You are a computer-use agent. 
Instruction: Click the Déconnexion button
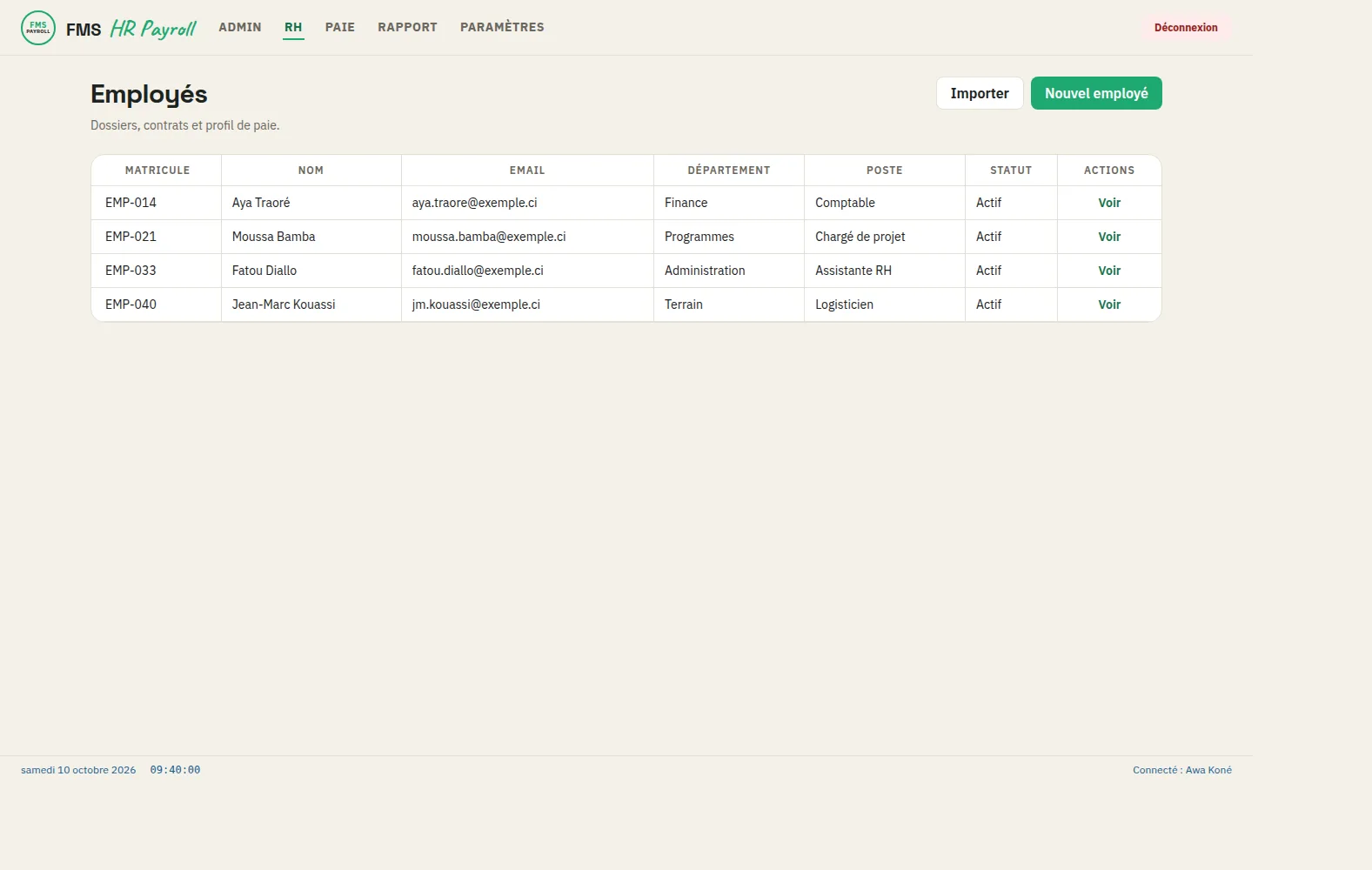coord(1186,28)
